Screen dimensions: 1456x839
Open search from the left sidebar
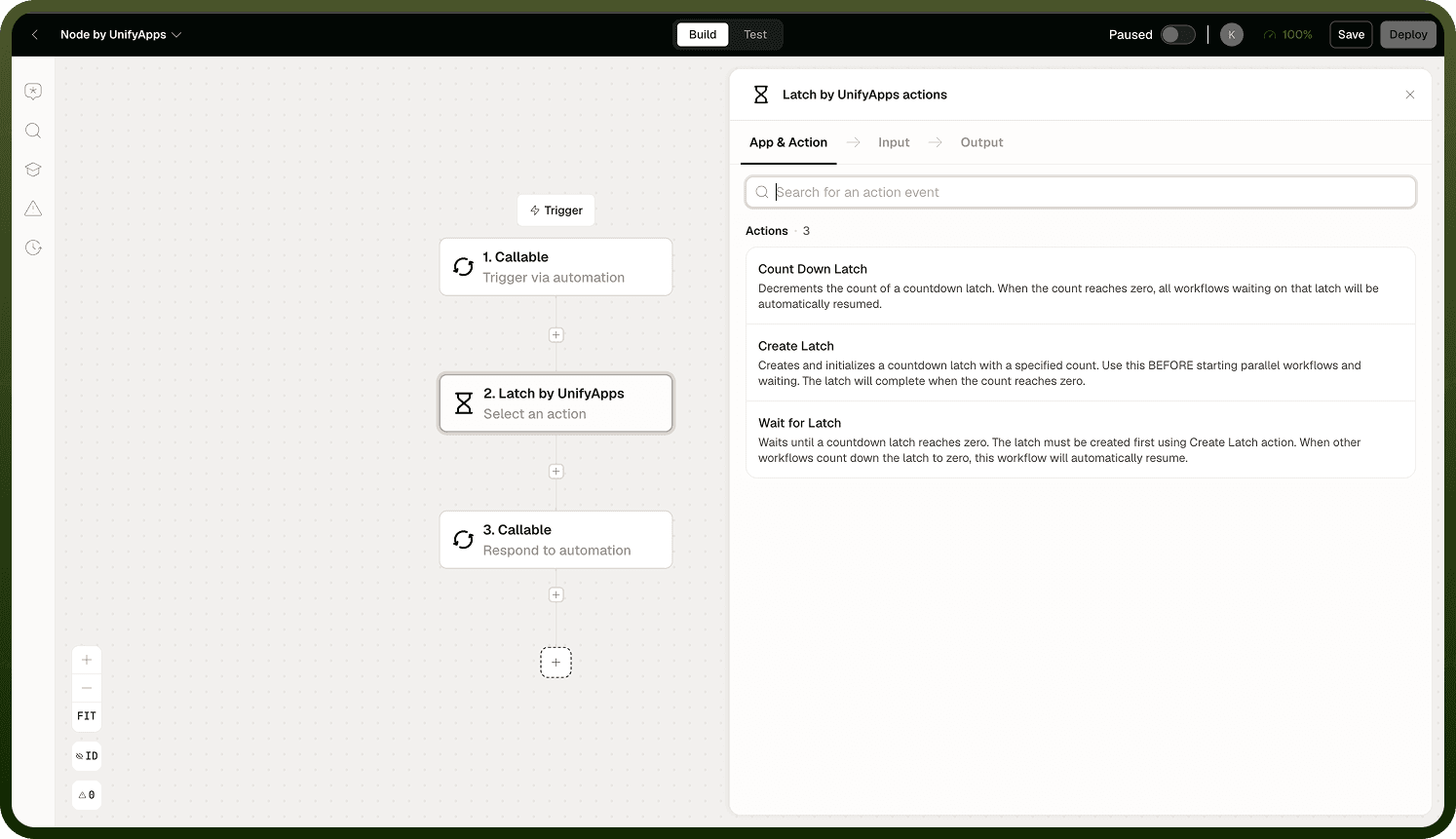tap(33, 131)
